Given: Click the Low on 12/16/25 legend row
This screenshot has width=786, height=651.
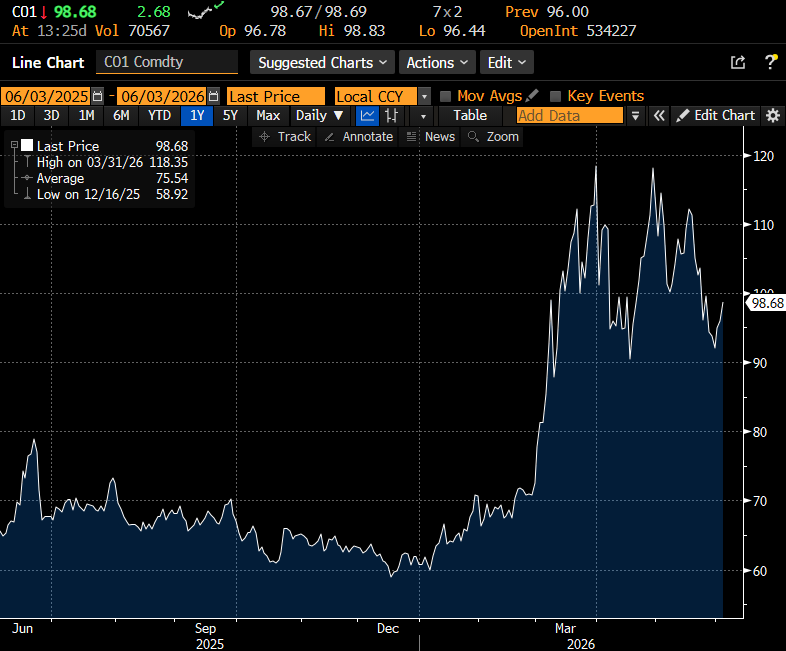Looking at the screenshot, I should [x=107, y=194].
